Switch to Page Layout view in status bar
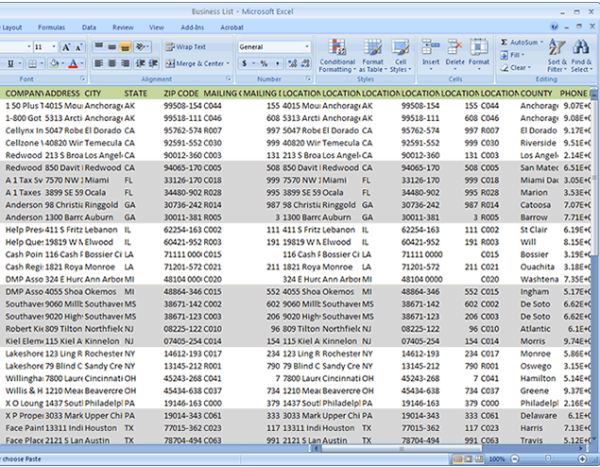Image resolution: width=600 pixels, height=467 pixels. 468,459
